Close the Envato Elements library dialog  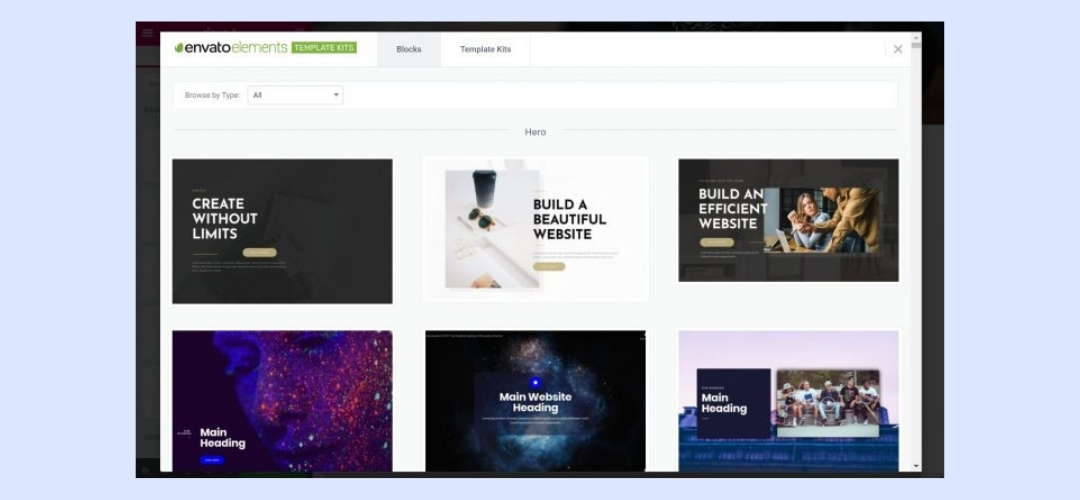pyautogui.click(x=897, y=50)
